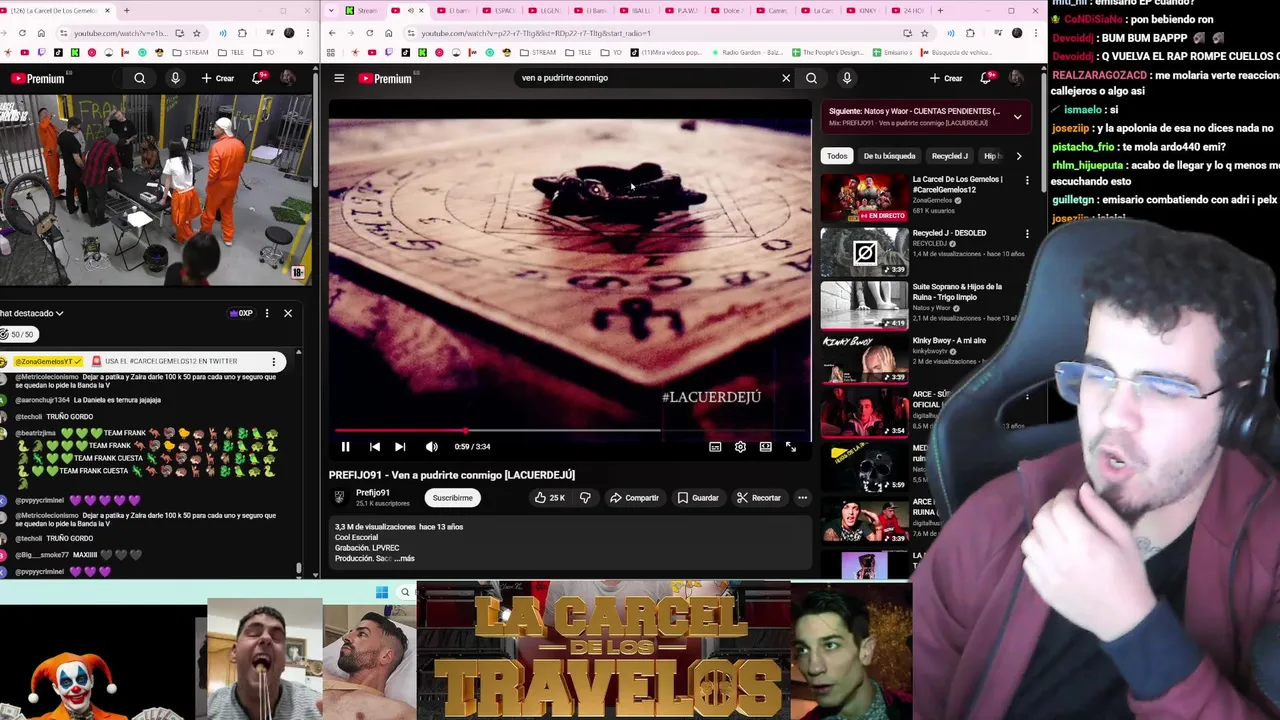Open options for 'La Carcel De Los Gemelos' recommendation

tap(1027, 181)
